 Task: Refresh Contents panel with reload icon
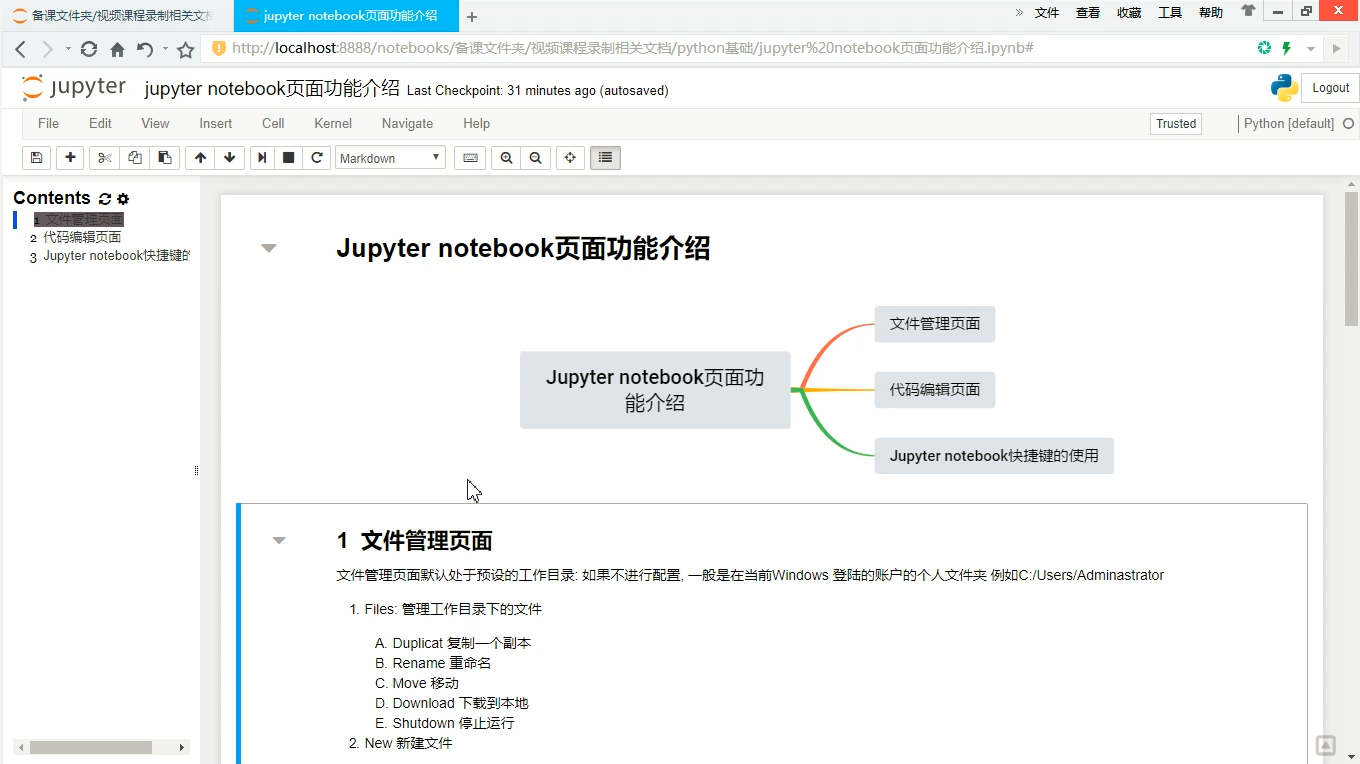pos(105,199)
